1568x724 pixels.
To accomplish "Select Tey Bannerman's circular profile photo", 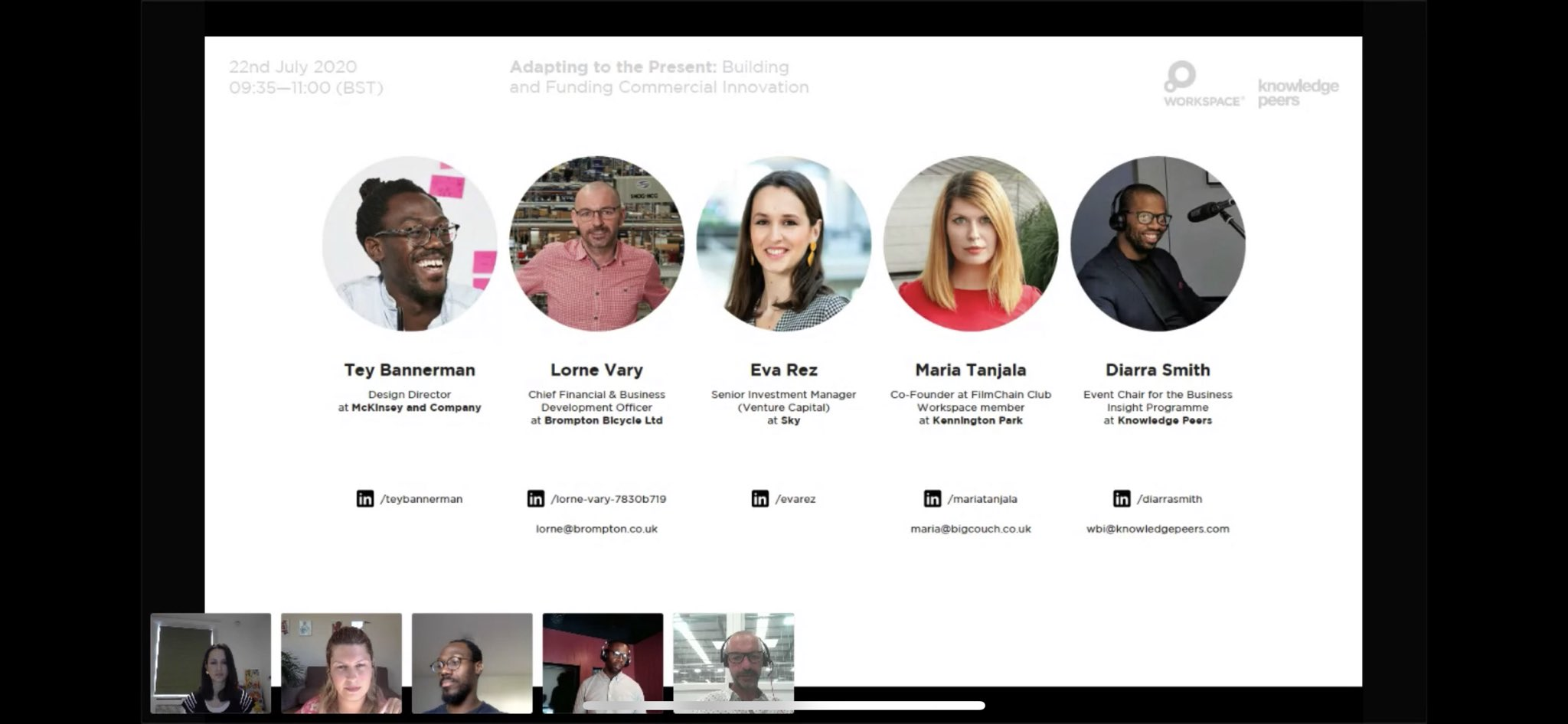I will click(x=410, y=244).
